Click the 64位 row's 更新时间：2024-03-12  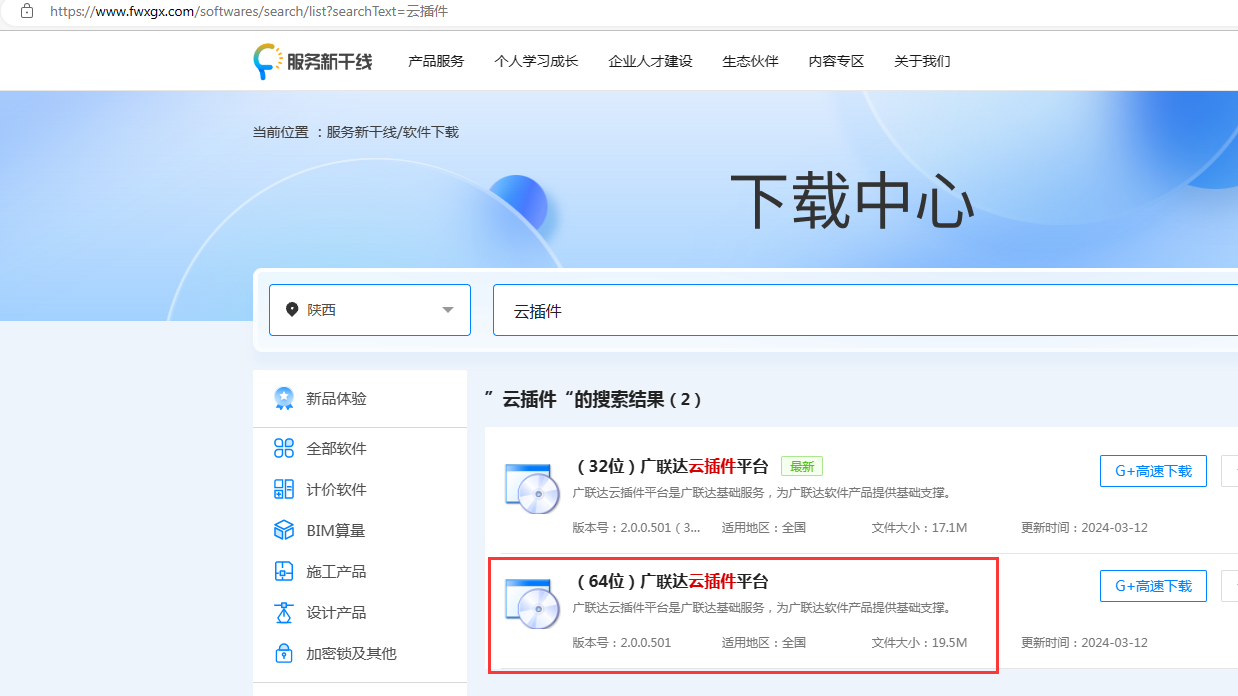click(1084, 642)
